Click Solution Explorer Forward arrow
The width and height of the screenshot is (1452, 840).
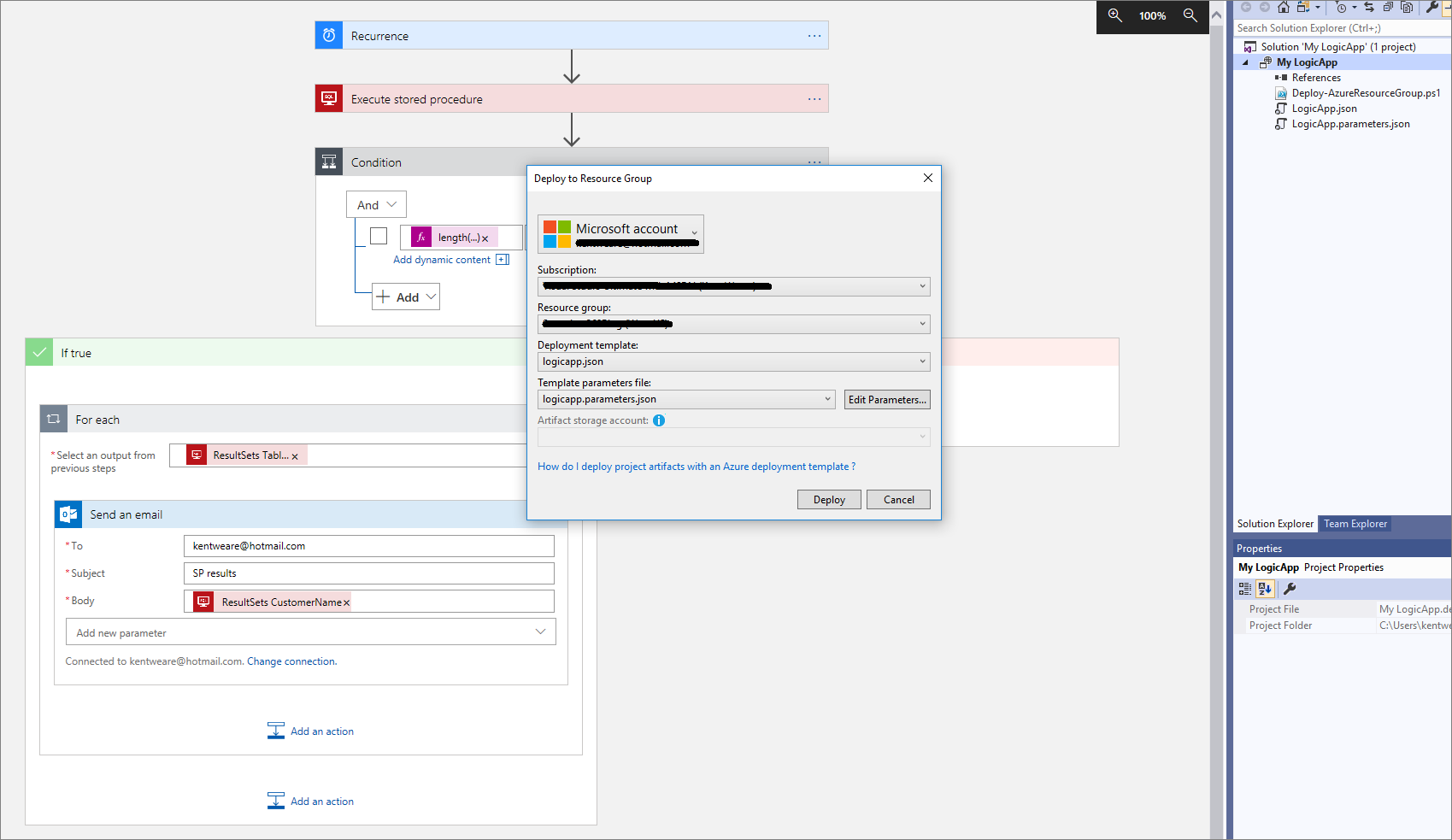[x=1265, y=8]
